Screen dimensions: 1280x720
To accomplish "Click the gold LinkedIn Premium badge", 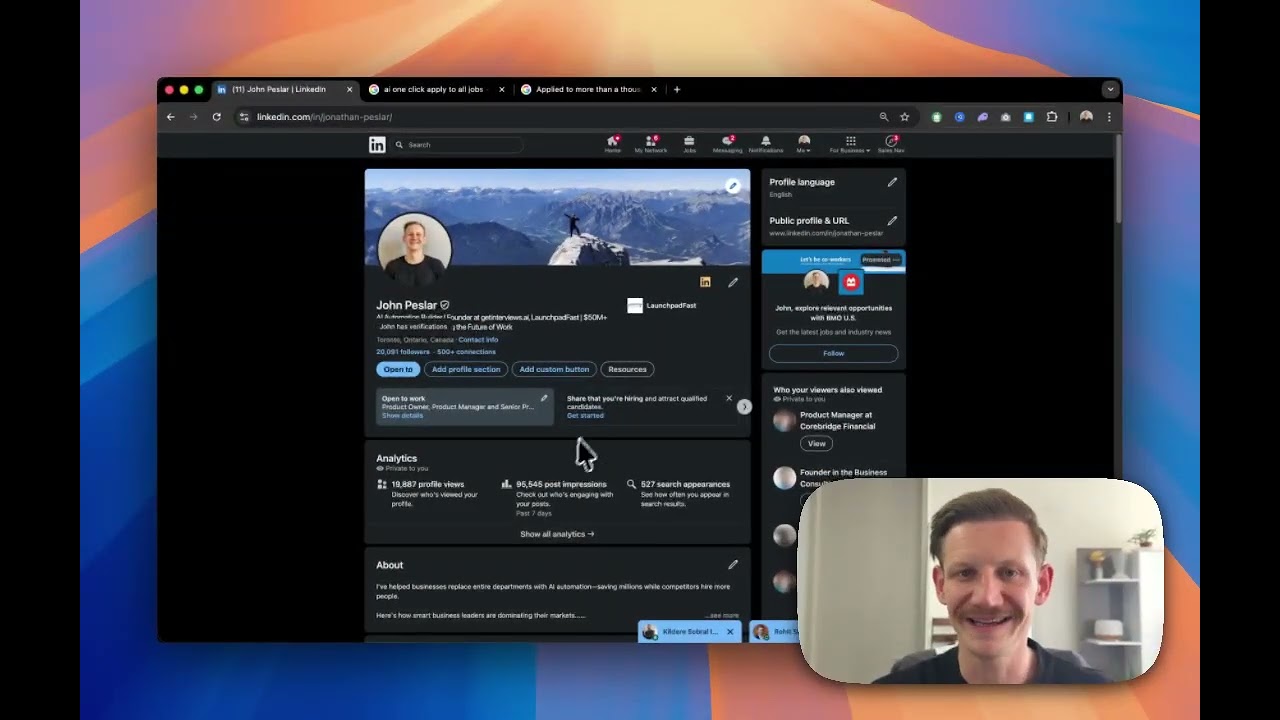I will pyautogui.click(x=705, y=282).
